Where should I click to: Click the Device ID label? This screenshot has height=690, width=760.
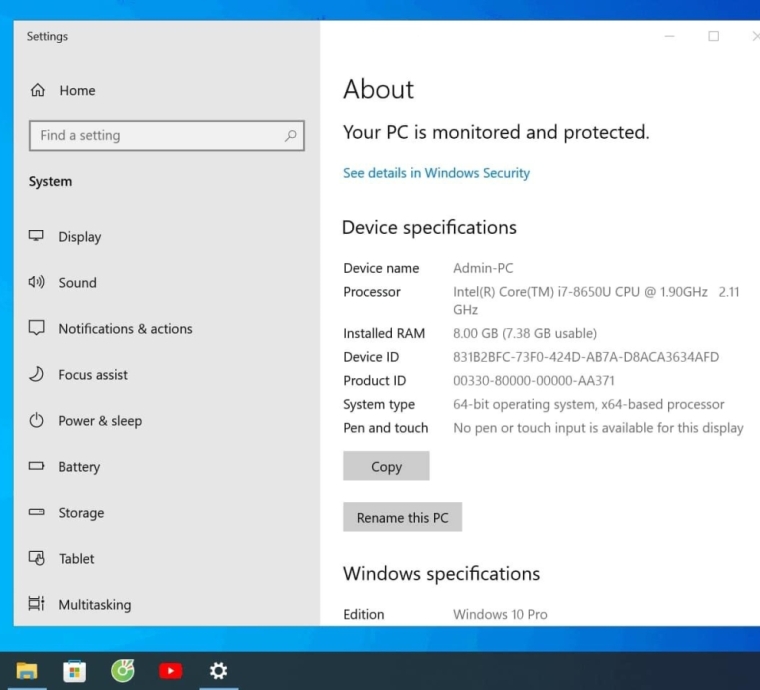(371, 357)
